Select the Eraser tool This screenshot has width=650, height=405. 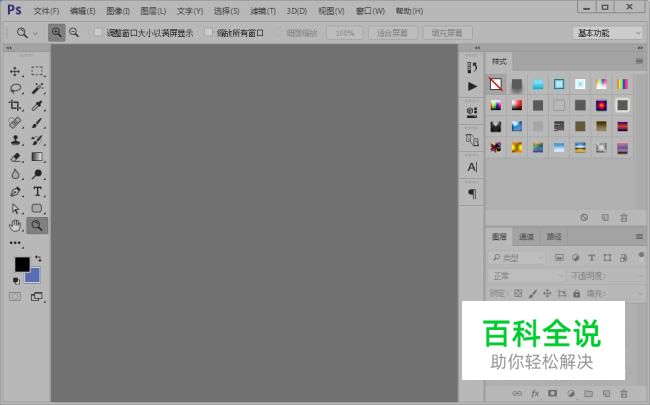coord(15,157)
